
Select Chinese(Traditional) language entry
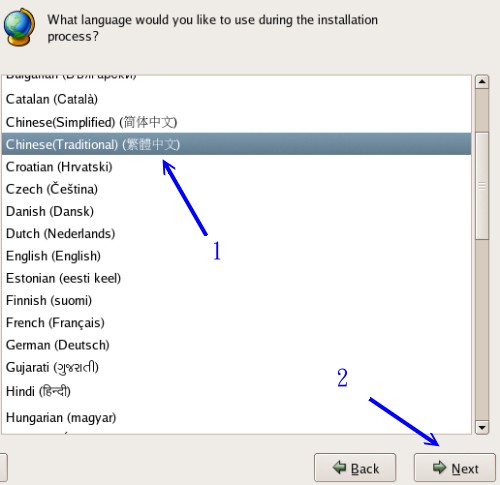(x=236, y=144)
